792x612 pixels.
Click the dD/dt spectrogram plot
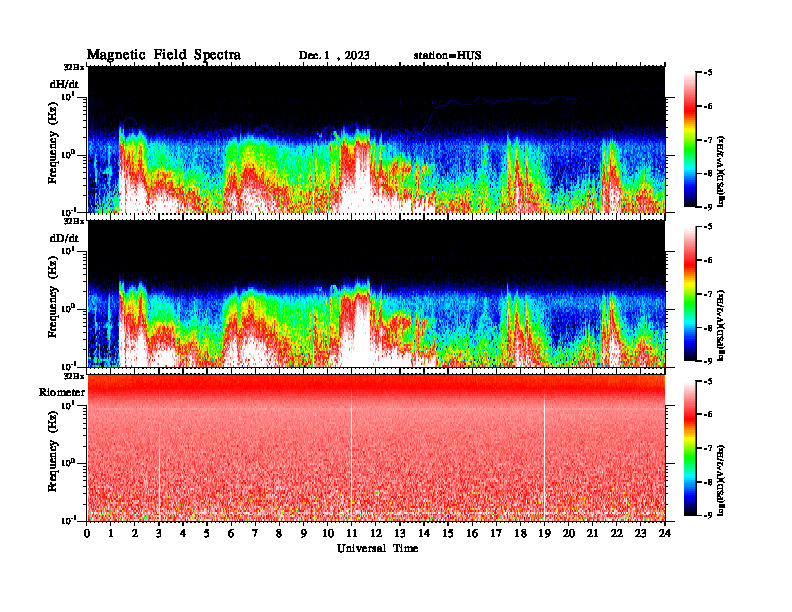[376, 293]
